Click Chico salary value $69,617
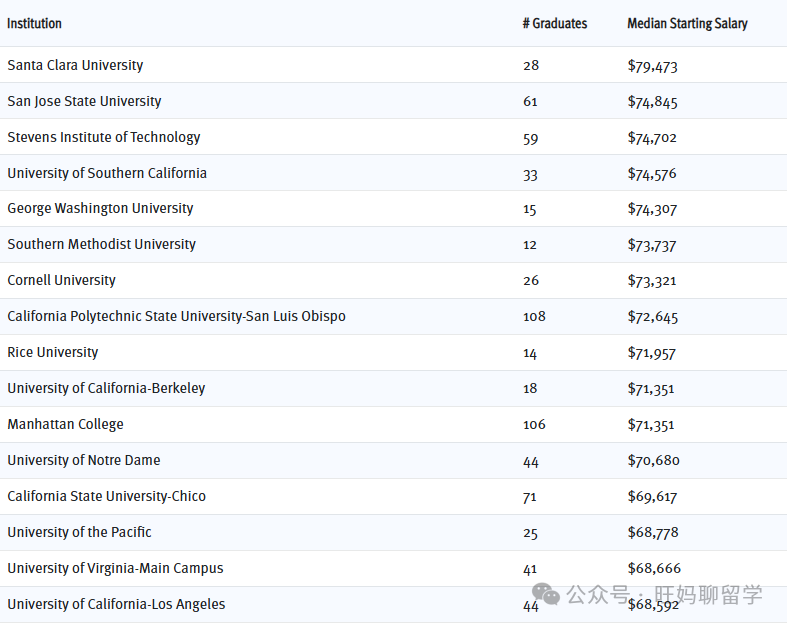 click(x=652, y=496)
